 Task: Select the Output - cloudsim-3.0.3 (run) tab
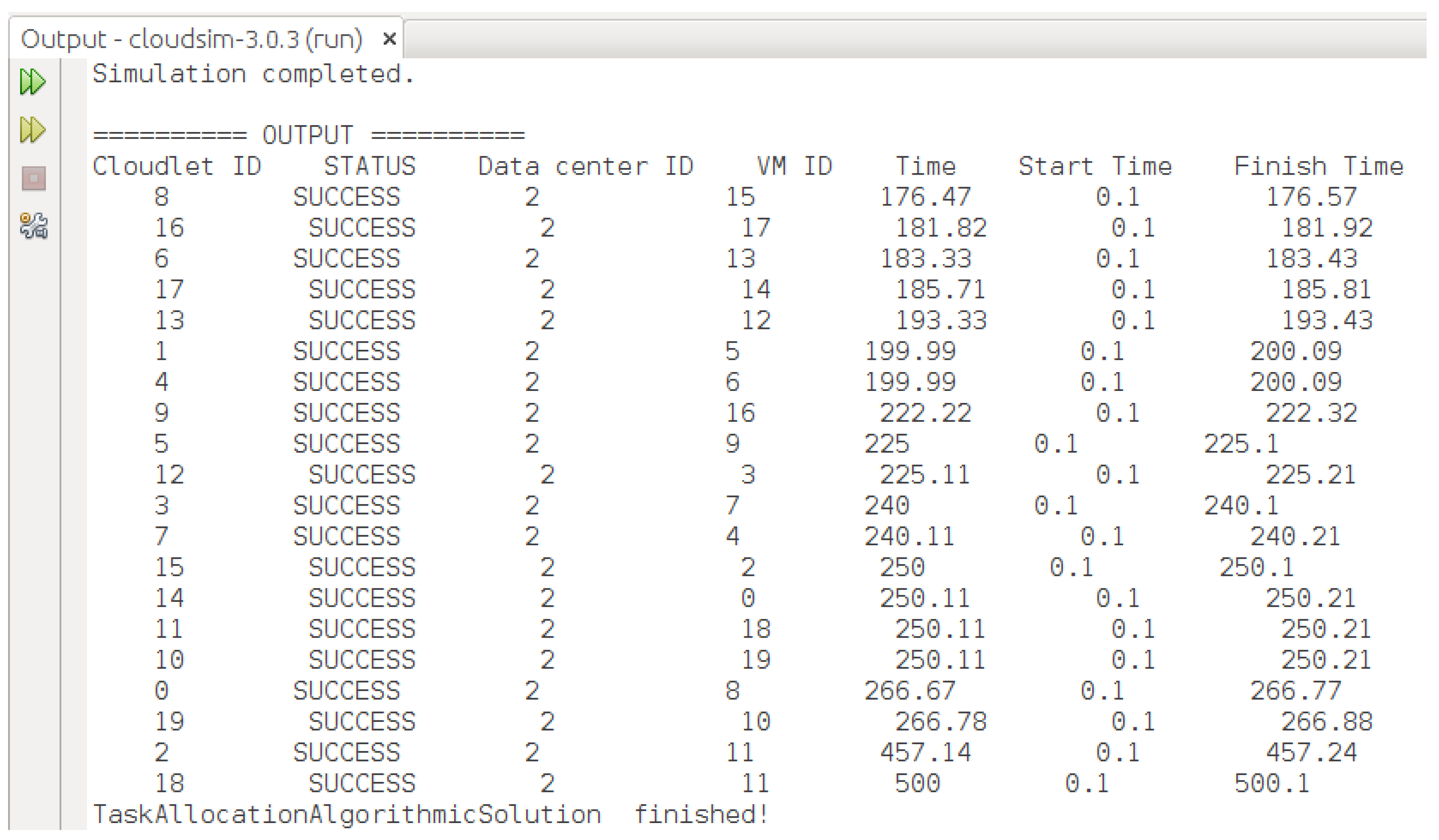click(191, 39)
